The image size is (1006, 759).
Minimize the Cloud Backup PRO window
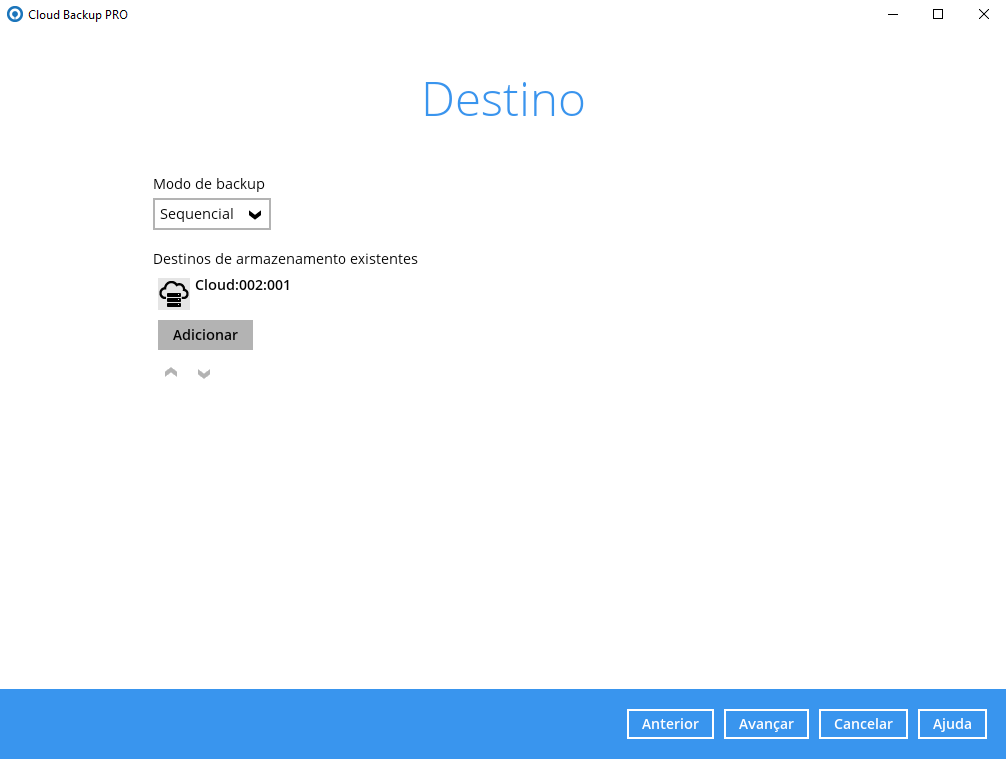pos(891,15)
